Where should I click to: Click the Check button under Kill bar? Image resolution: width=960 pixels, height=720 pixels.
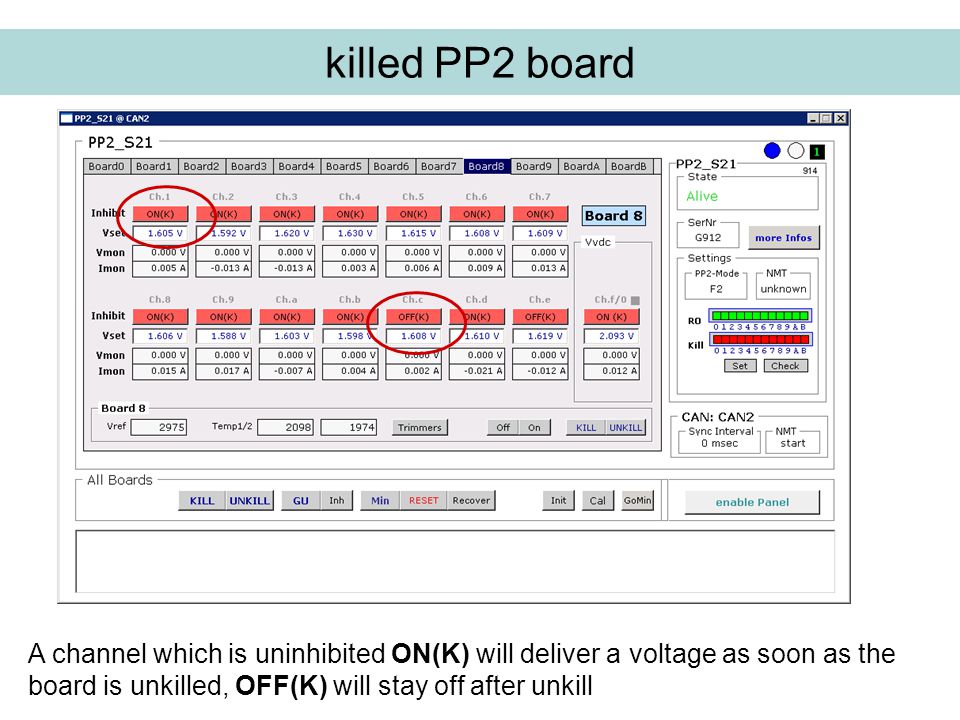pyautogui.click(x=786, y=366)
